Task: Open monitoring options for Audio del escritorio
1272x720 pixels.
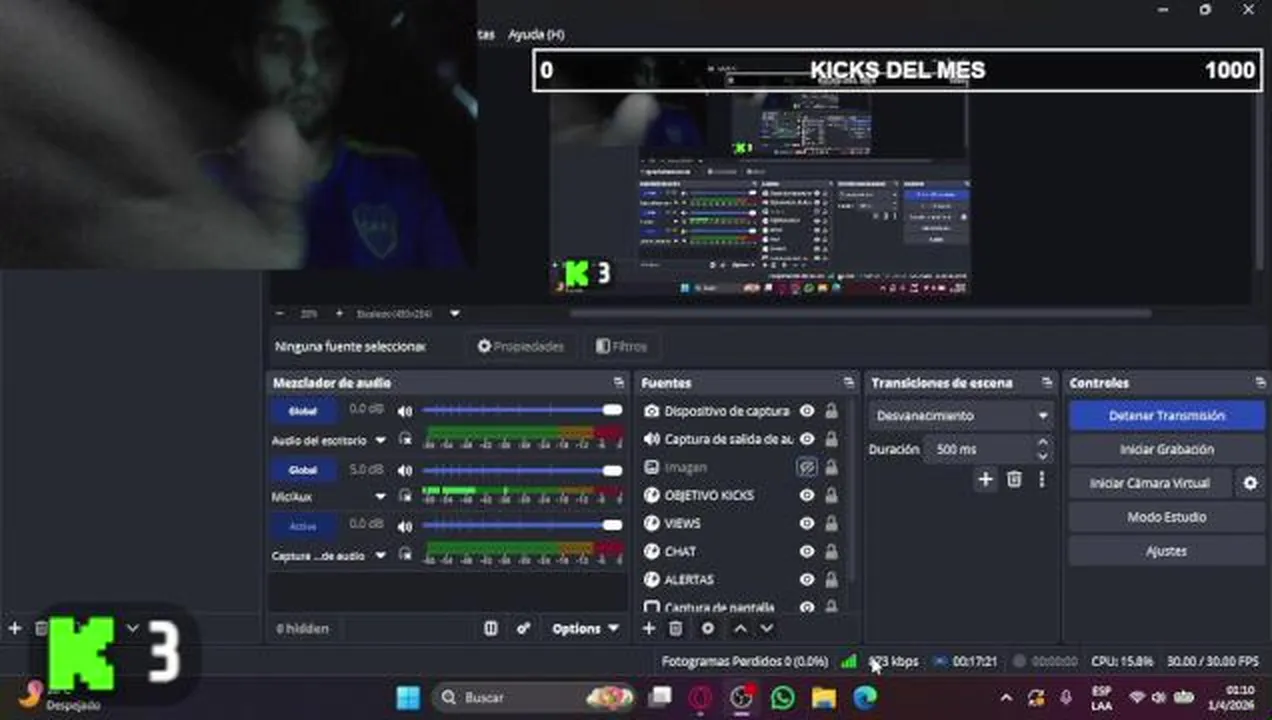Action: pos(405,439)
